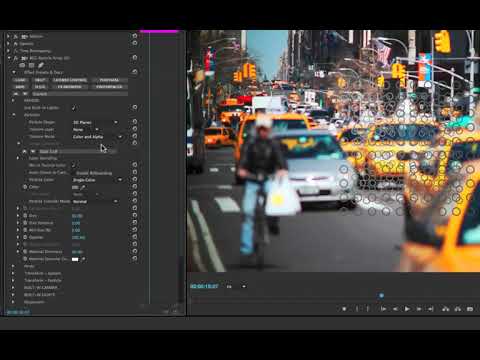Pick Color with the eyedropper icon
This screenshot has width=480, height=360.
(83, 187)
